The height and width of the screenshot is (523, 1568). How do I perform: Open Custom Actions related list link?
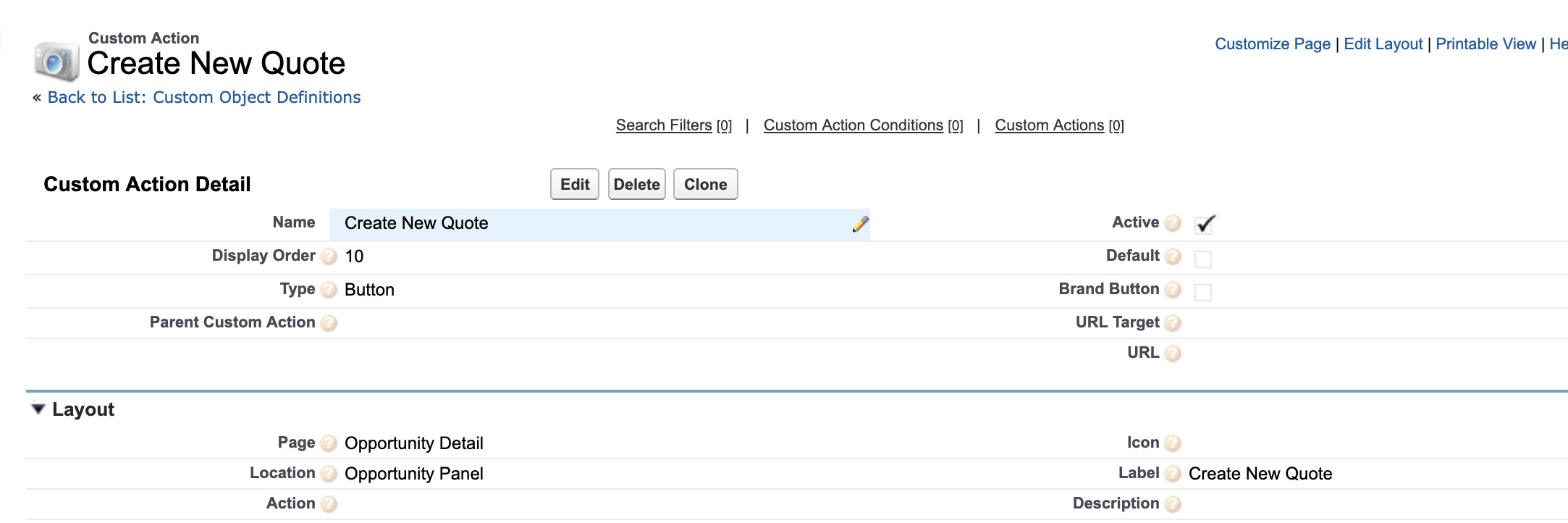coord(1049,125)
